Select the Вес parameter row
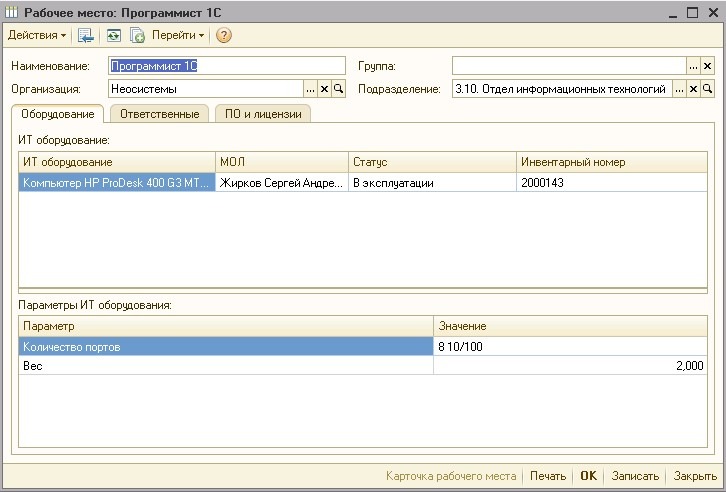 (363, 366)
